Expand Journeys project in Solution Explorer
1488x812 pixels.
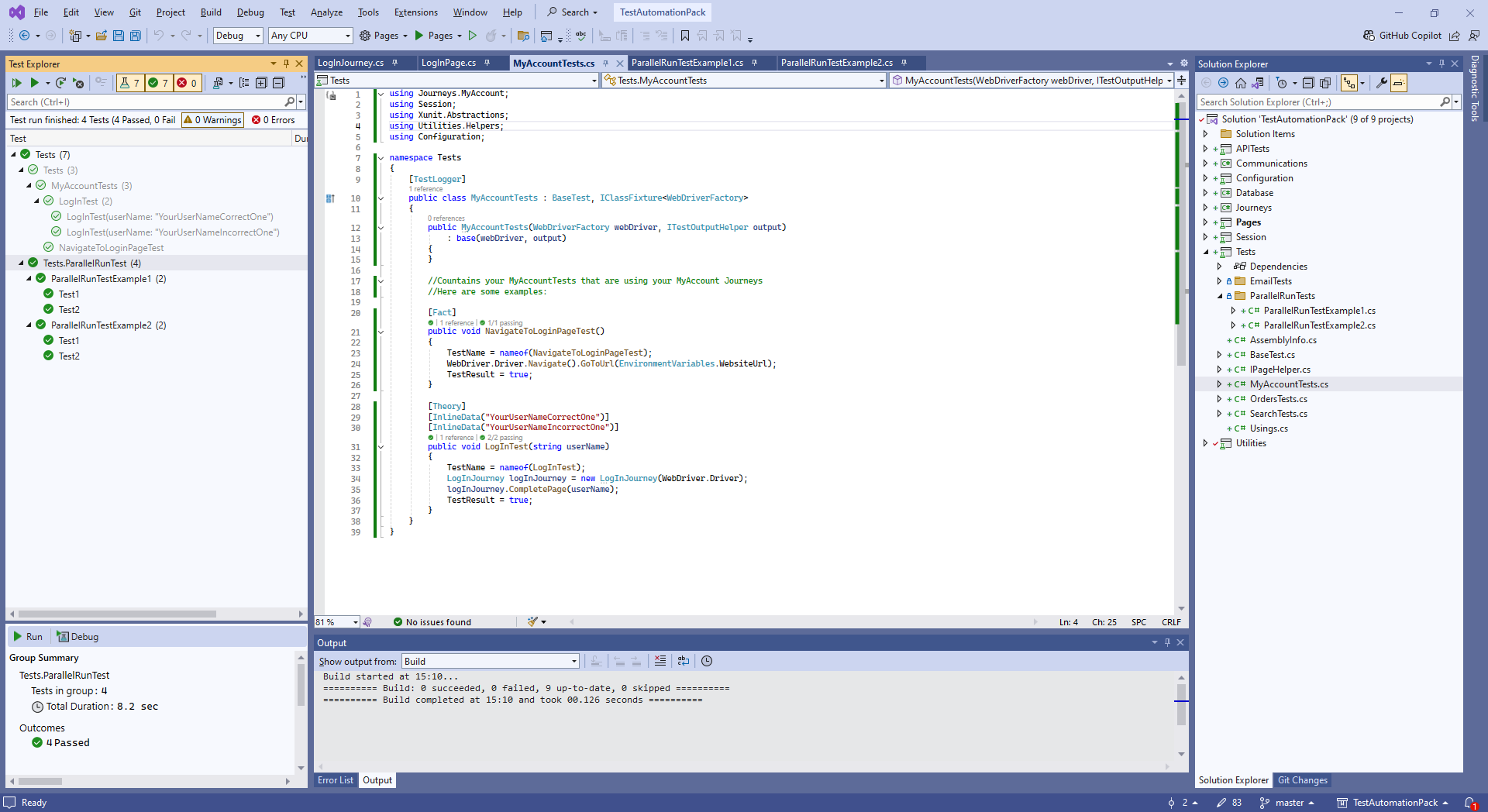(1205, 208)
